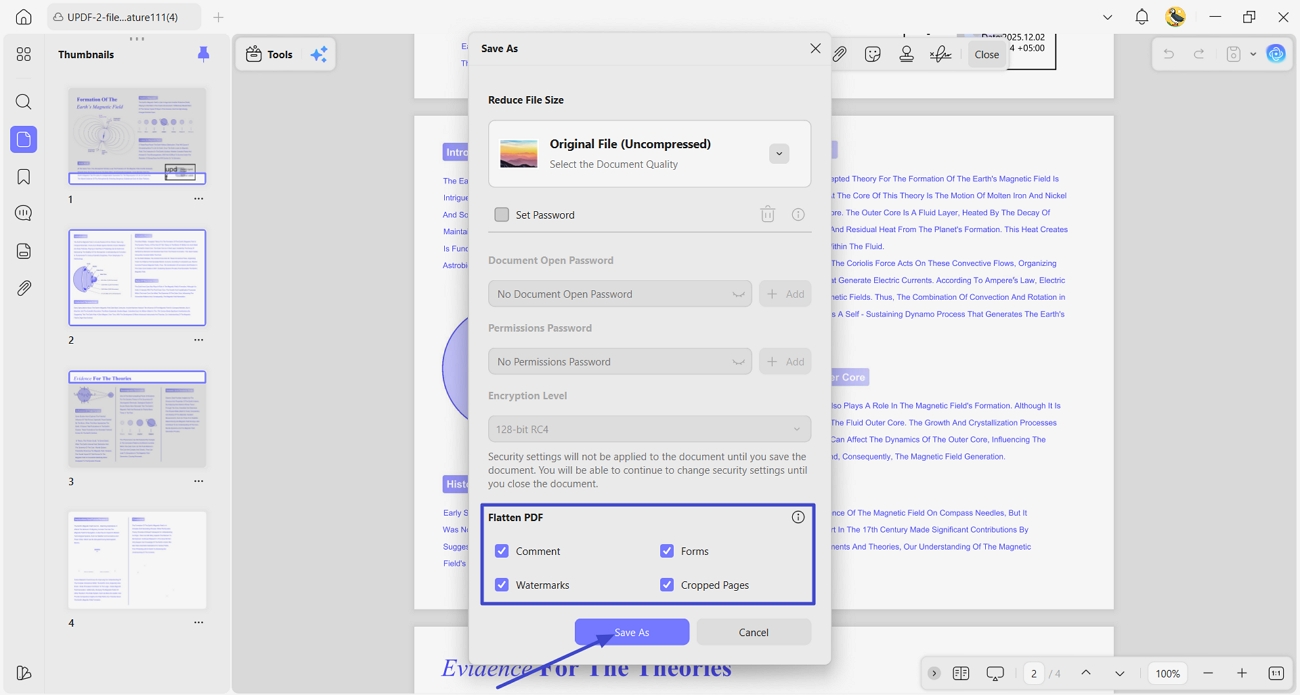Open the search tool in left sidebar
1300x695 pixels.
pyautogui.click(x=24, y=102)
